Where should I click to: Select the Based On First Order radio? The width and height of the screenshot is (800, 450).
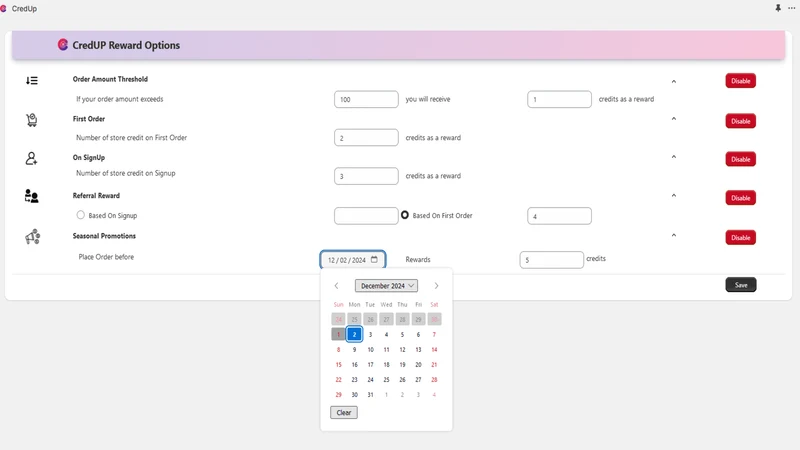tap(405, 215)
